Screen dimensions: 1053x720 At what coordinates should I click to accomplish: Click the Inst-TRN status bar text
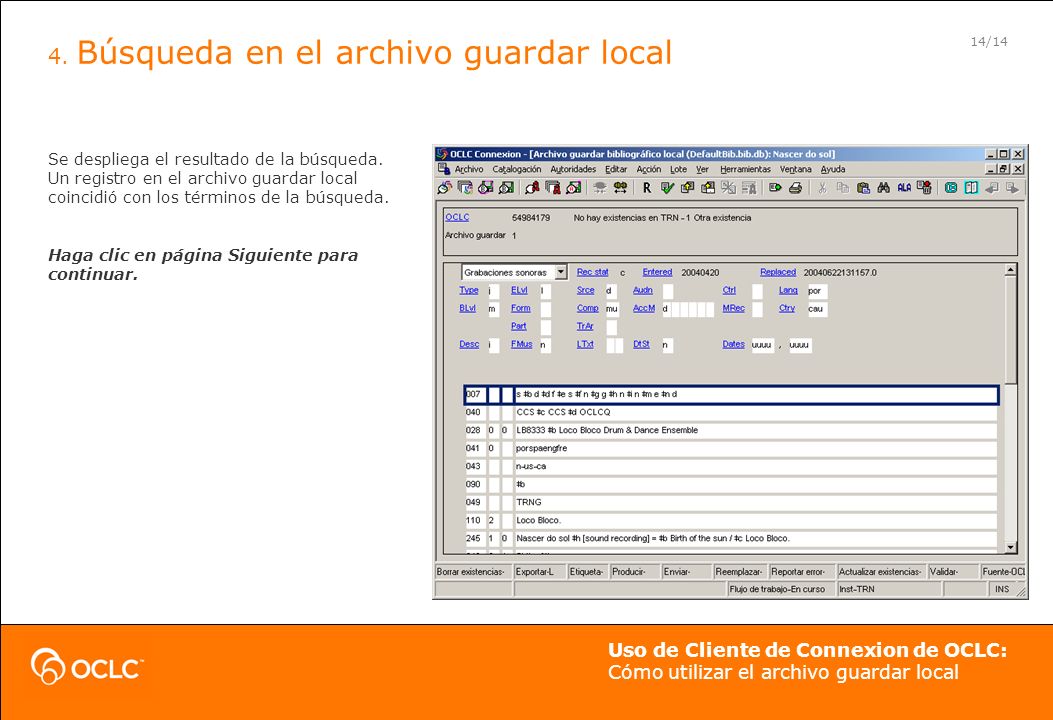(857, 589)
